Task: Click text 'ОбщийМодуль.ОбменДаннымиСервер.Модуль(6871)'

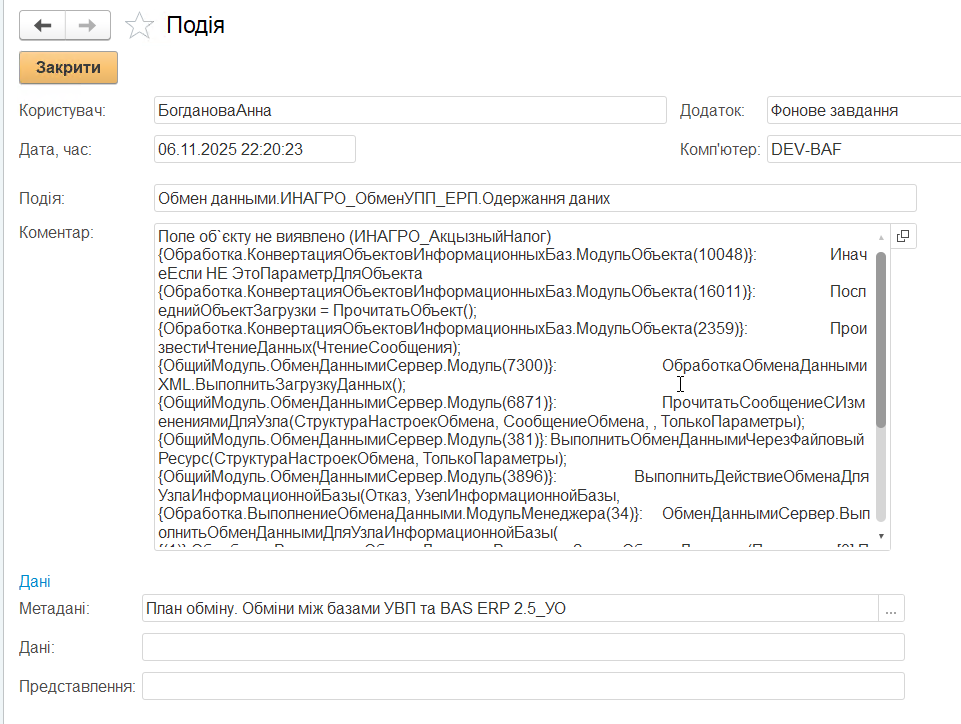Action: 357,403
